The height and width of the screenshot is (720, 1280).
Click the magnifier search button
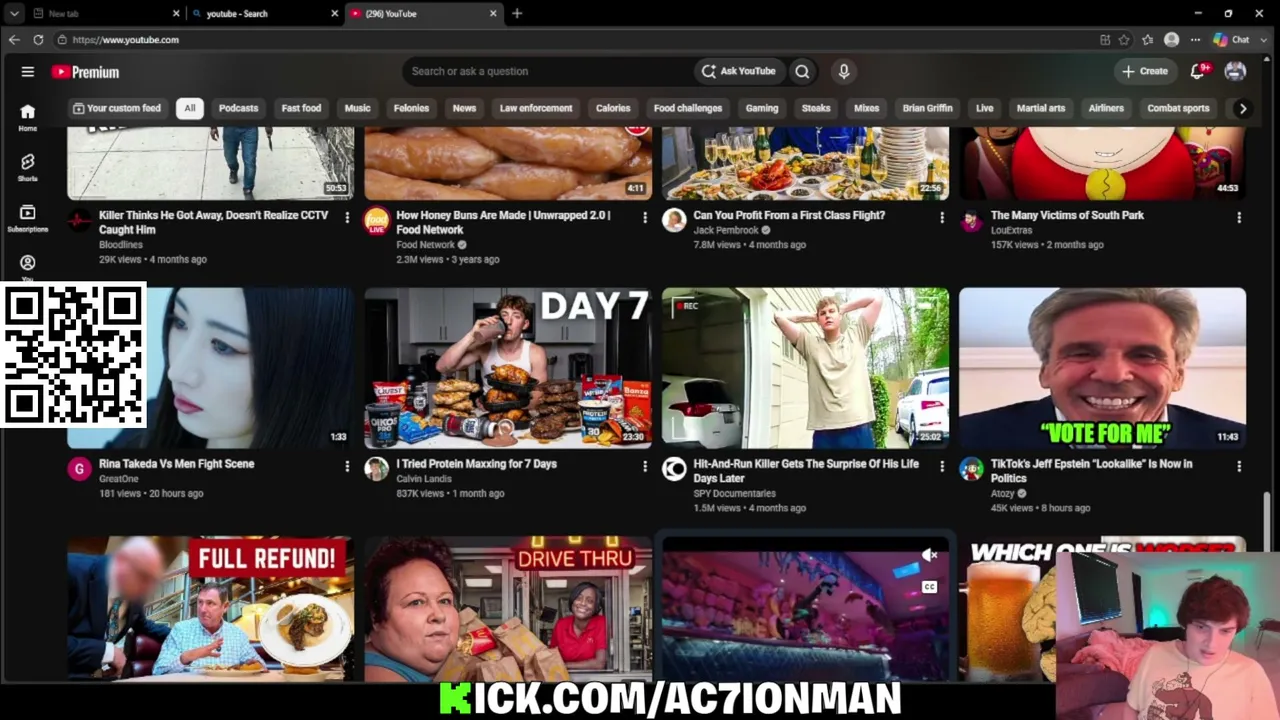[x=802, y=71]
